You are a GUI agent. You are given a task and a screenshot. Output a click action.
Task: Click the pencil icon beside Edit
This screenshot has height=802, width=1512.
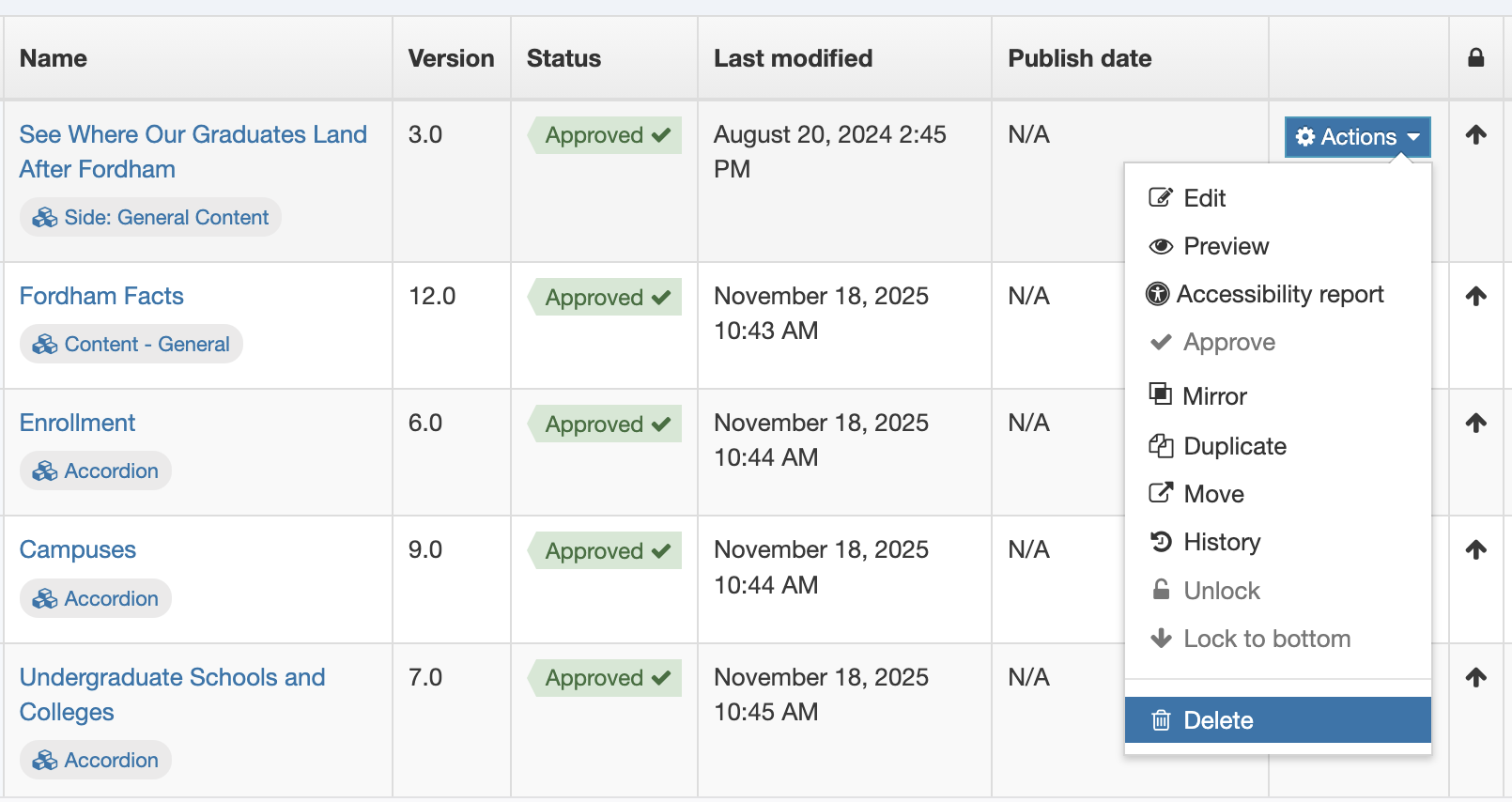tap(1161, 197)
